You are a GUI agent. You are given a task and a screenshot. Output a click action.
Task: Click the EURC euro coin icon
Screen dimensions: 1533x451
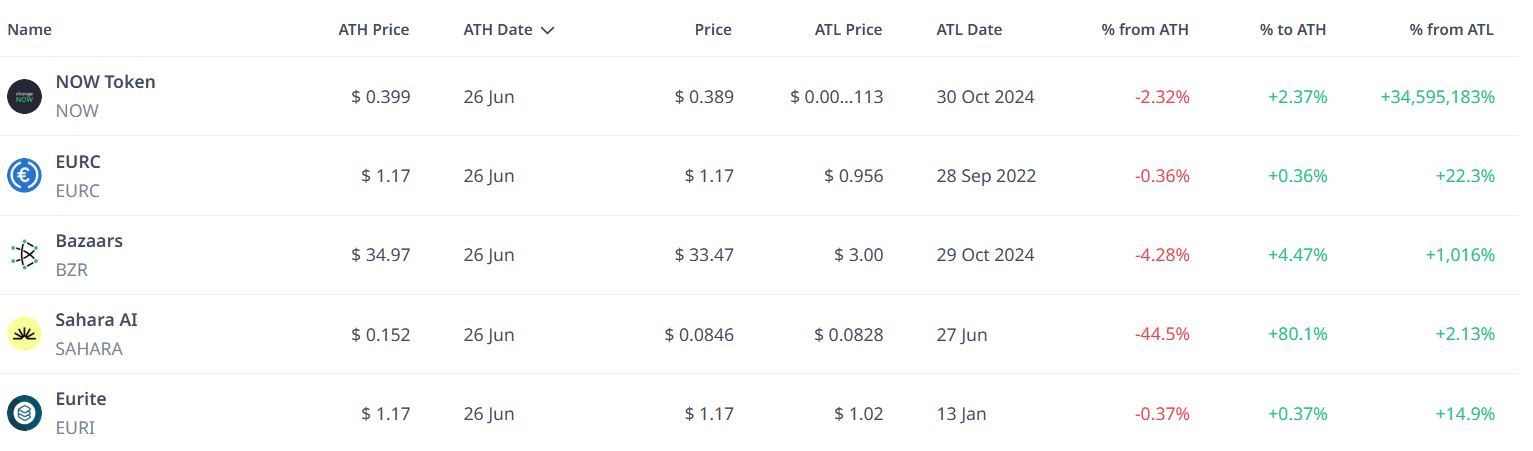click(x=24, y=176)
